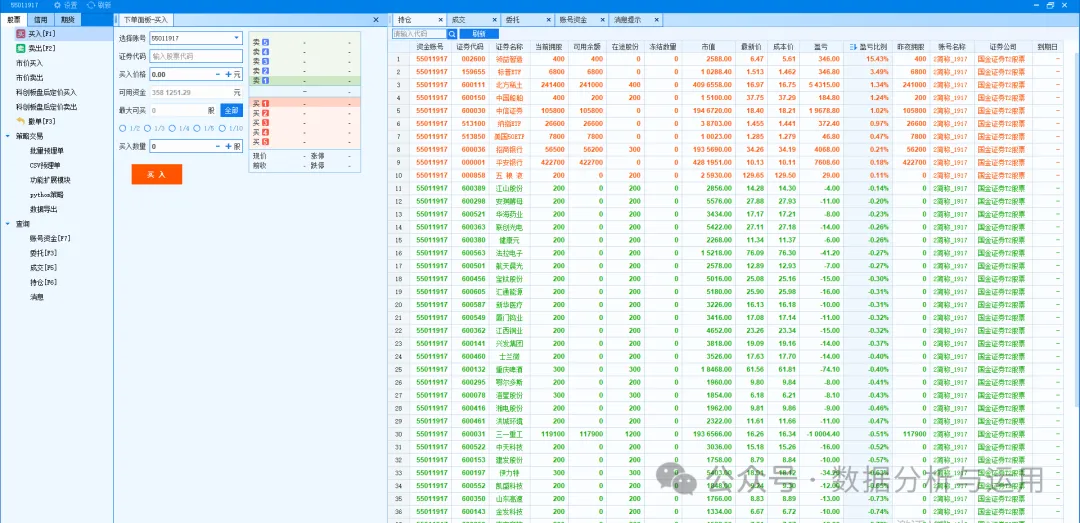The height and width of the screenshot is (523, 1080).
Task: Click the 证券代码 column header
Action: [x=469, y=47]
